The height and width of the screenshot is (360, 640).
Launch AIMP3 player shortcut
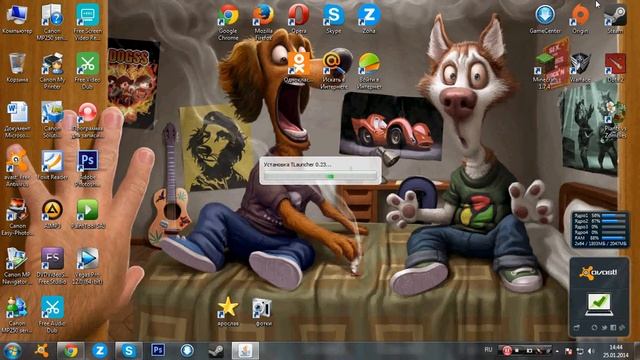(x=52, y=214)
